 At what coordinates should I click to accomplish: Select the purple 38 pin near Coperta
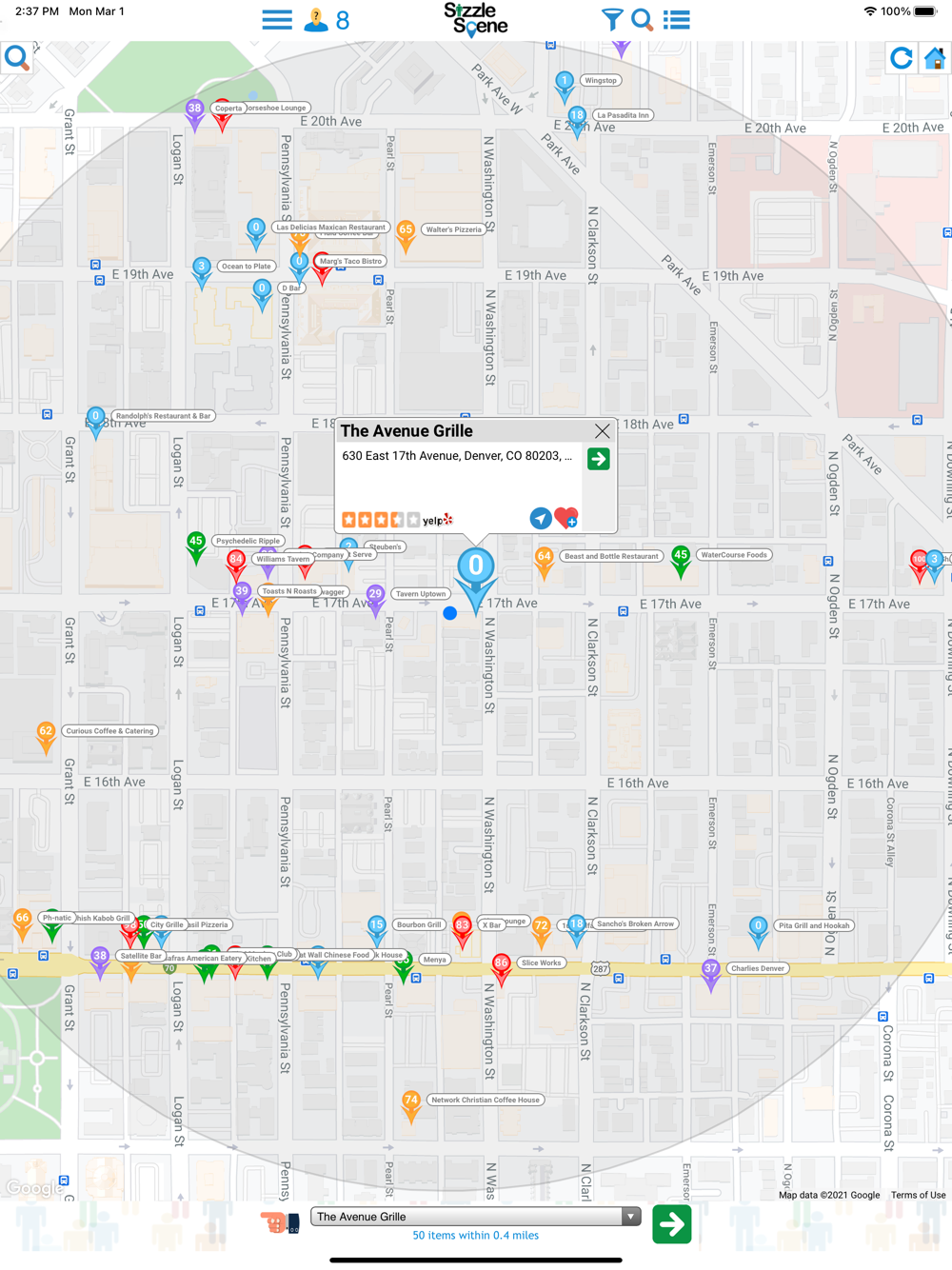pos(195,114)
